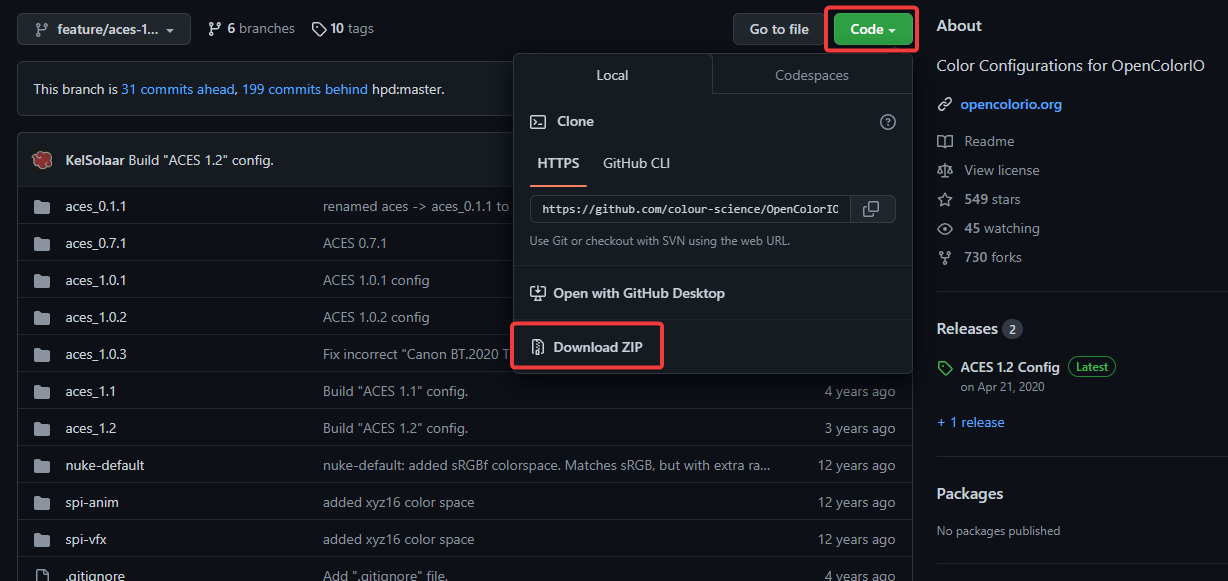Open the nuke-default folder

tap(105, 465)
